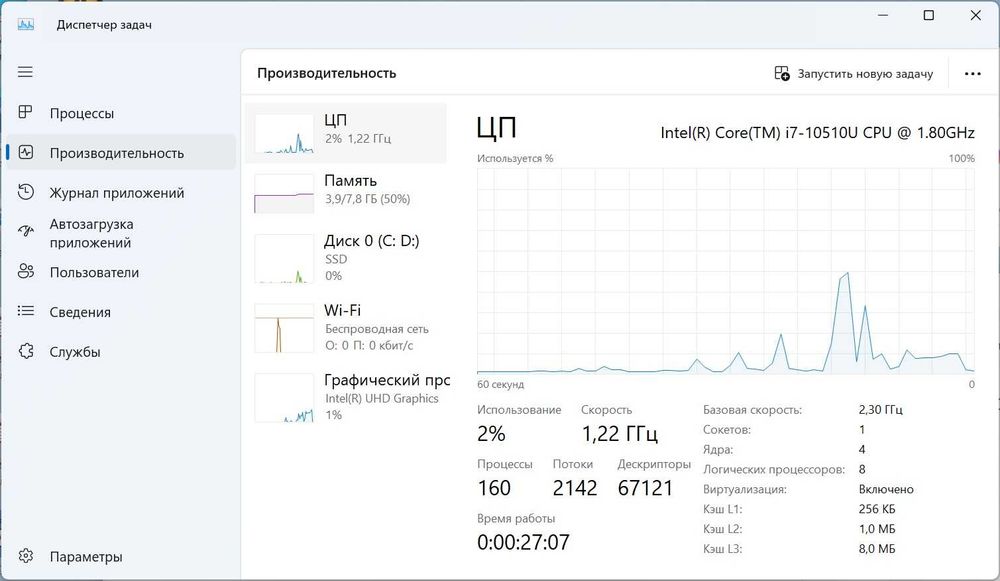Click the Диспетчер задач window title
The width and height of the screenshot is (1000, 581).
click(104, 25)
